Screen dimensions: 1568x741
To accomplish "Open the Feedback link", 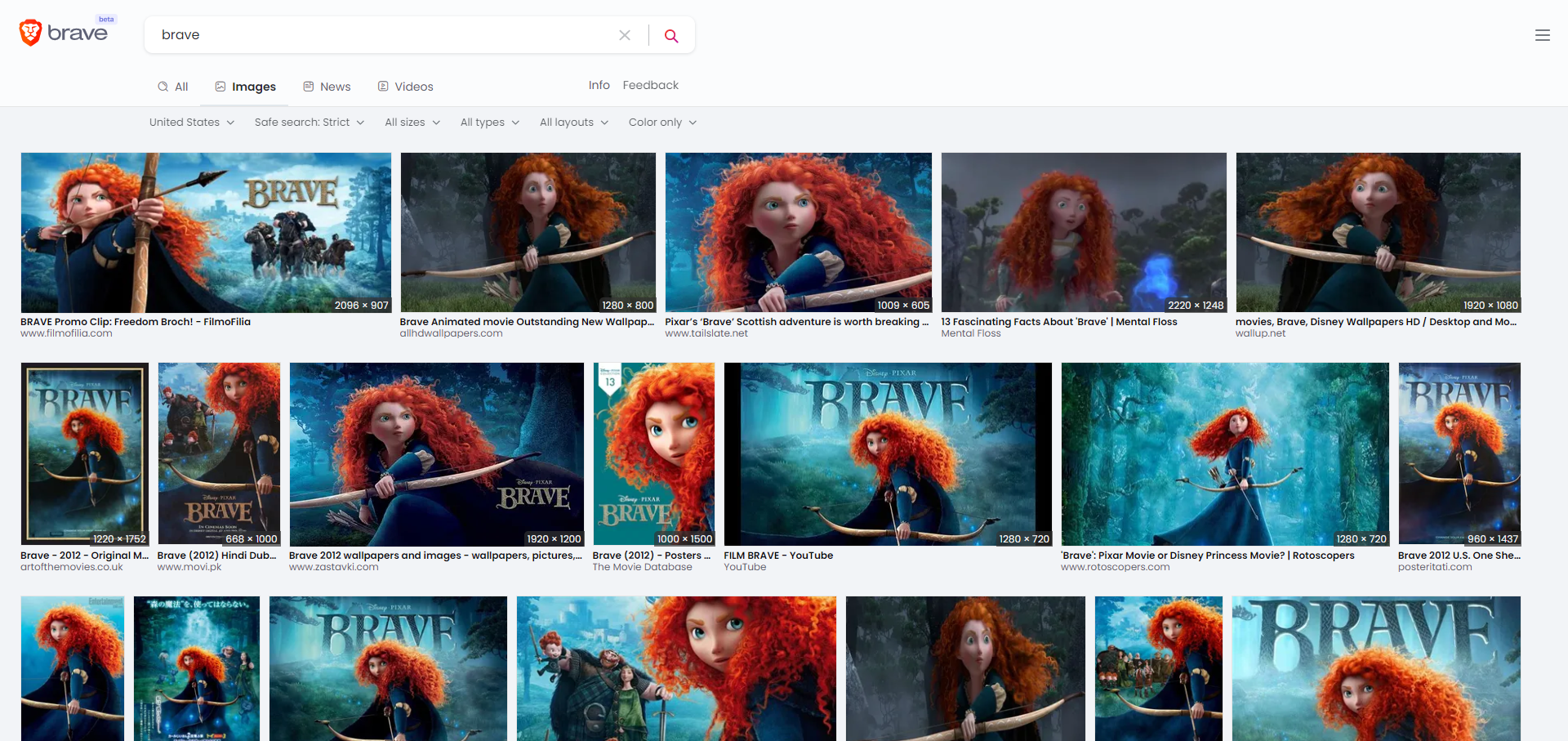I will 651,85.
